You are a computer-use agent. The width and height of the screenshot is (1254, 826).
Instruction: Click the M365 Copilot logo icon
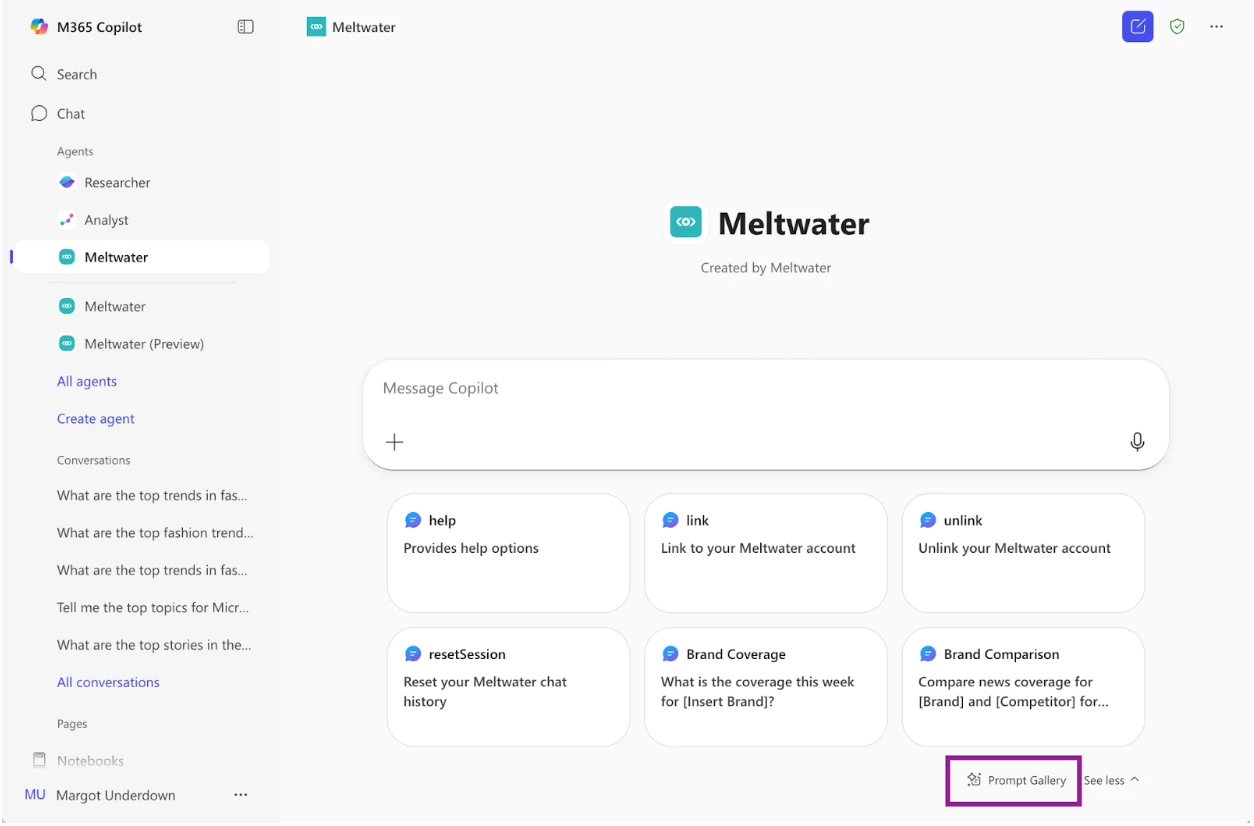click(39, 27)
